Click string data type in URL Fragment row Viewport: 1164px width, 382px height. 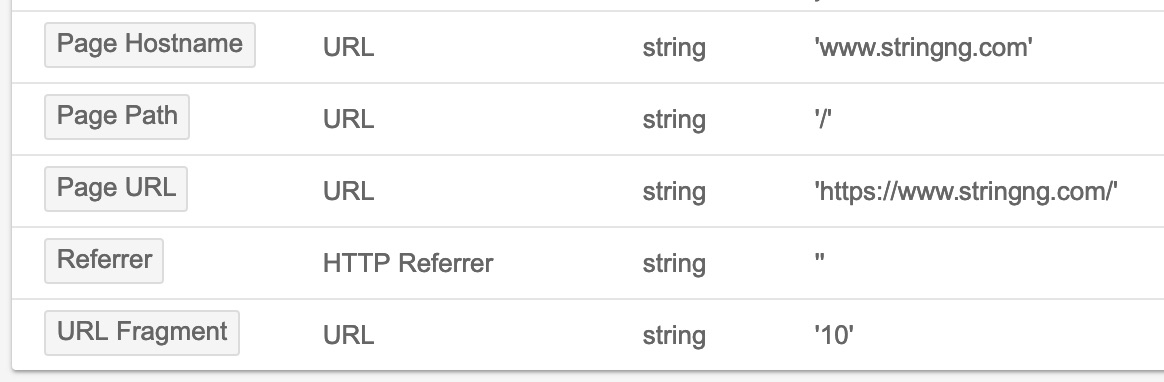674,336
